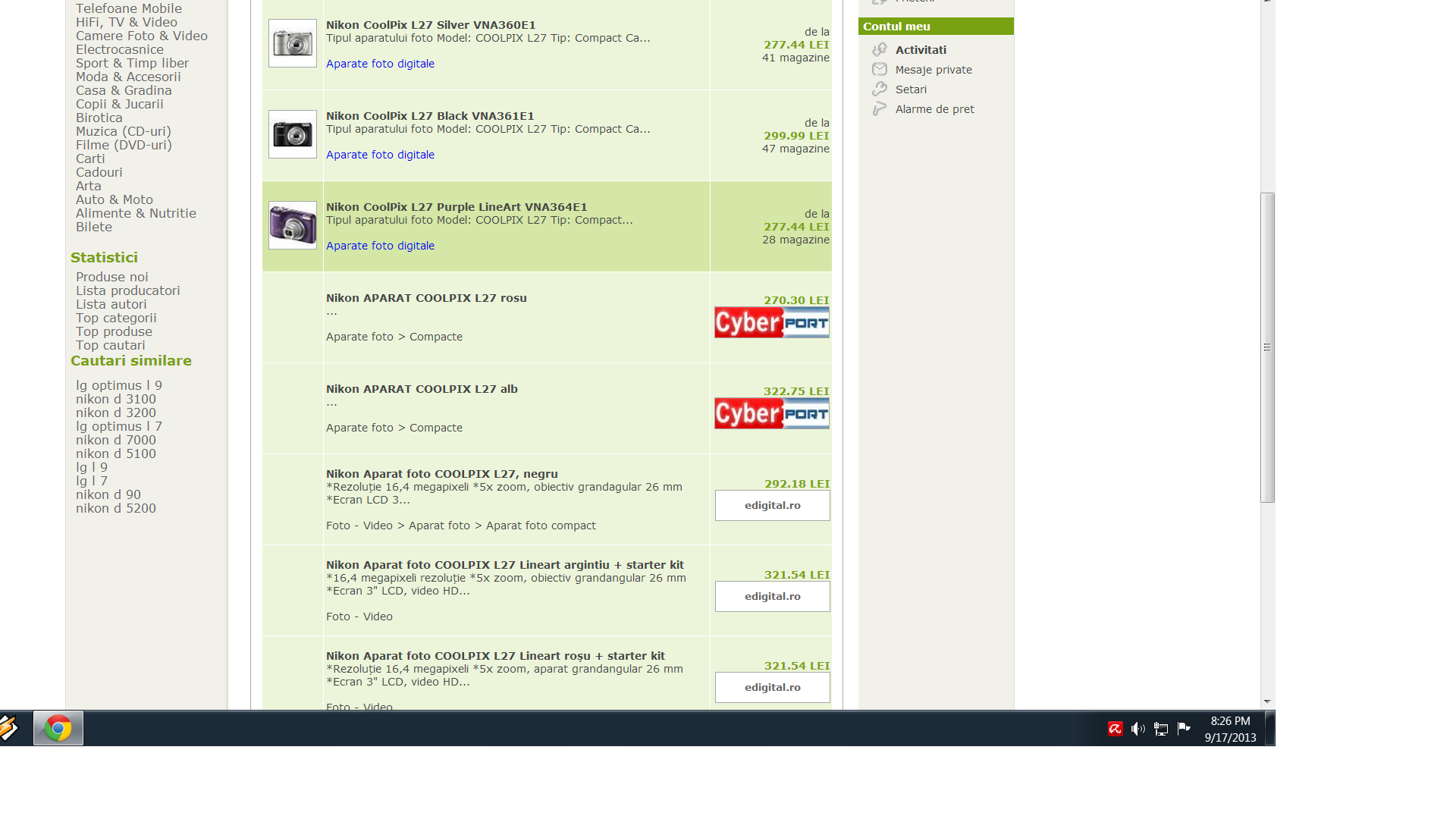The height and width of the screenshot is (819, 1456).
Task: Select Camere Foto & Video category
Action: point(142,36)
